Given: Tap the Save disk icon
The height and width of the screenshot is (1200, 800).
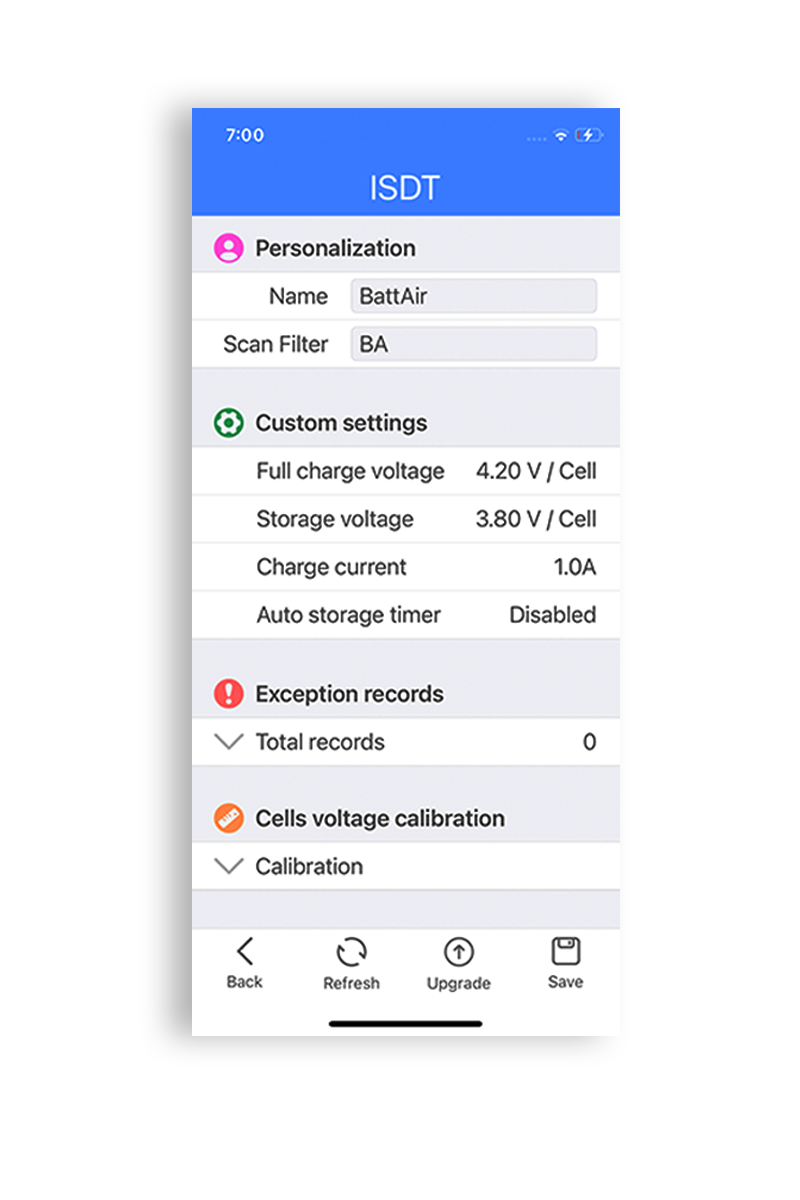Looking at the screenshot, I should 565,950.
